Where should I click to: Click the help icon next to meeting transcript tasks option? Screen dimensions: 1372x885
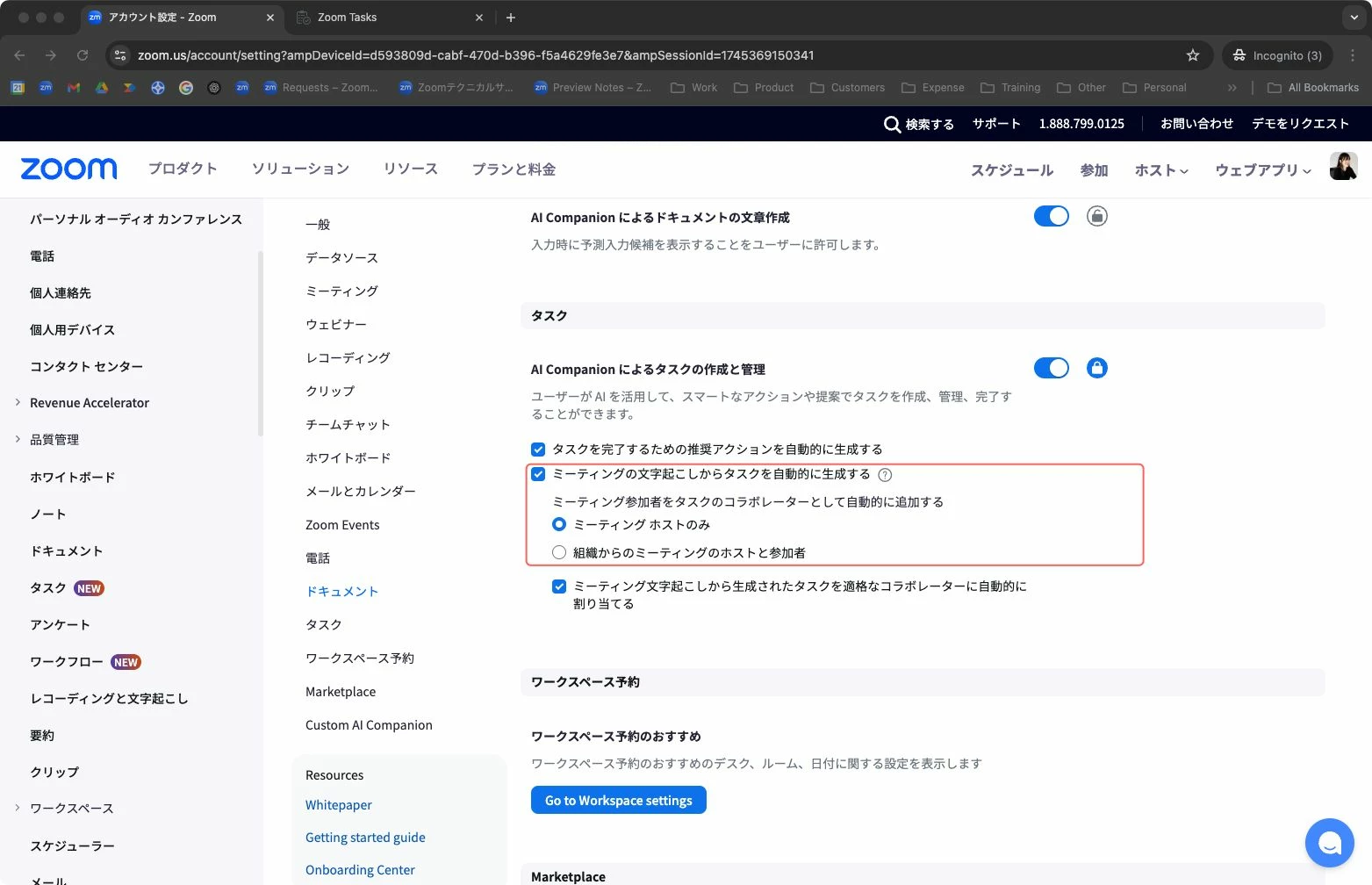(885, 475)
